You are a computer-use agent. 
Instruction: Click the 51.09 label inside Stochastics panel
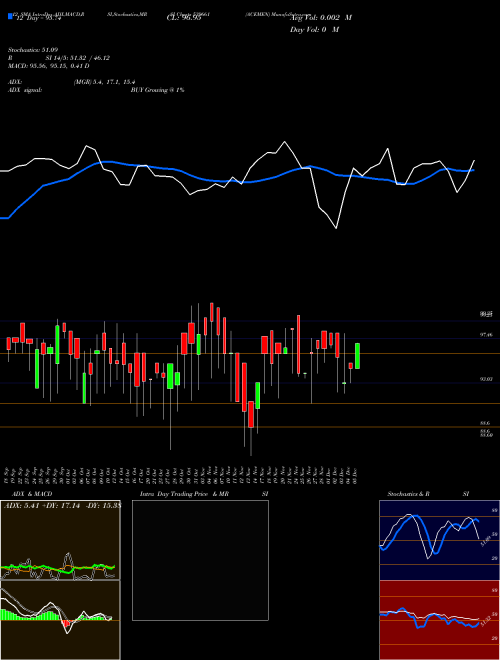tap(486, 541)
